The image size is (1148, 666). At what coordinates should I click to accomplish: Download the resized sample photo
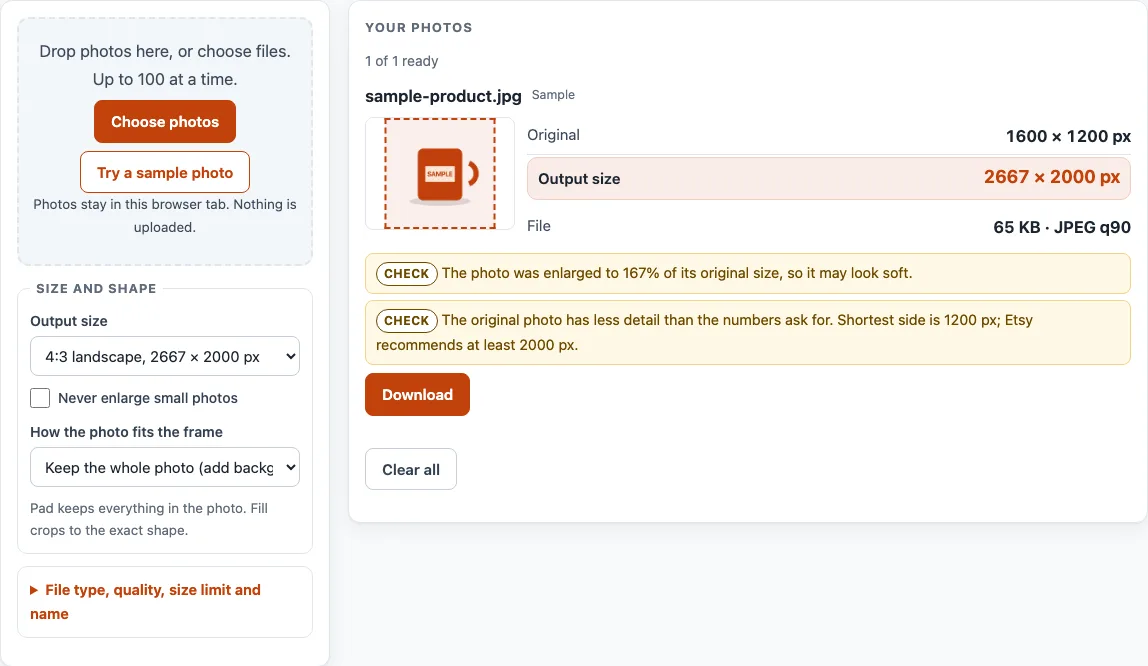[417, 394]
